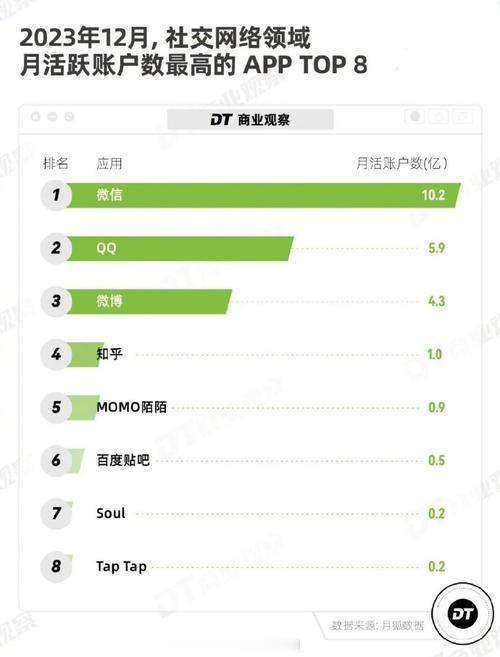Select the 知乎 app label
500x657 pixels.
[x=109, y=354]
